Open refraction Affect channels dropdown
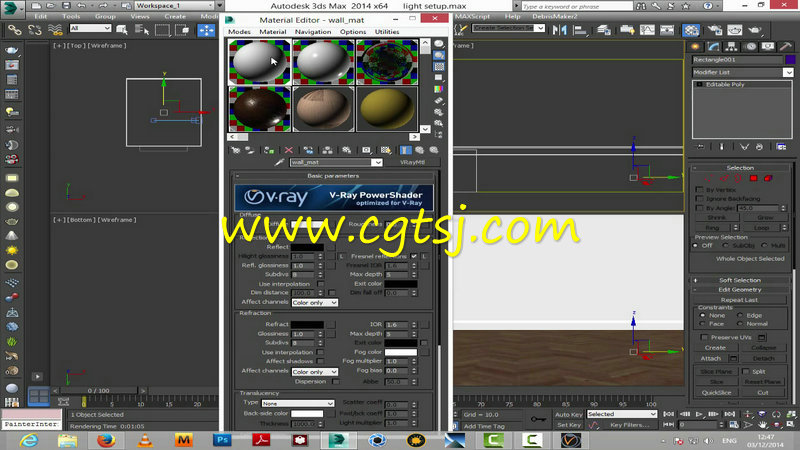800x450 pixels. (x=314, y=372)
